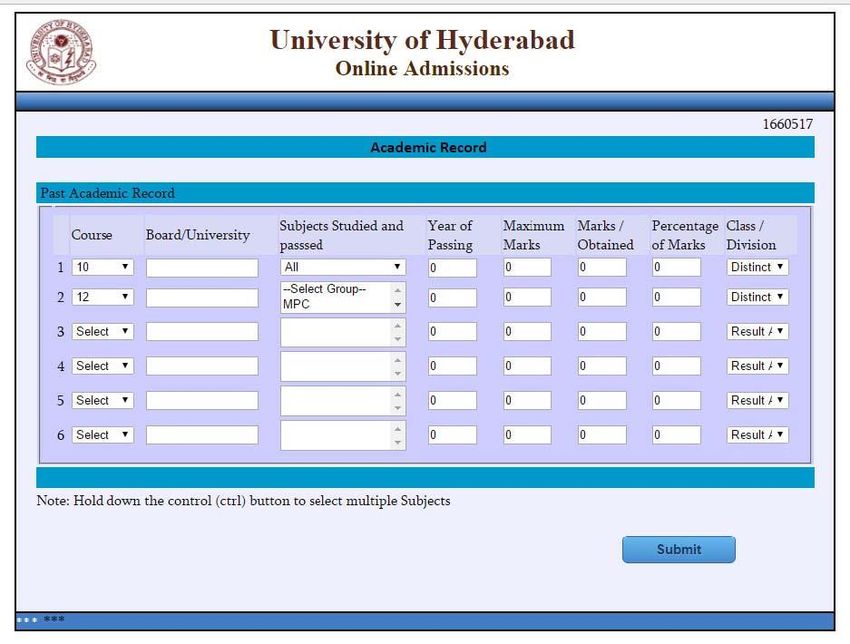Click the 'Board/University' column header
This screenshot has width=850, height=644.
[x=198, y=235]
